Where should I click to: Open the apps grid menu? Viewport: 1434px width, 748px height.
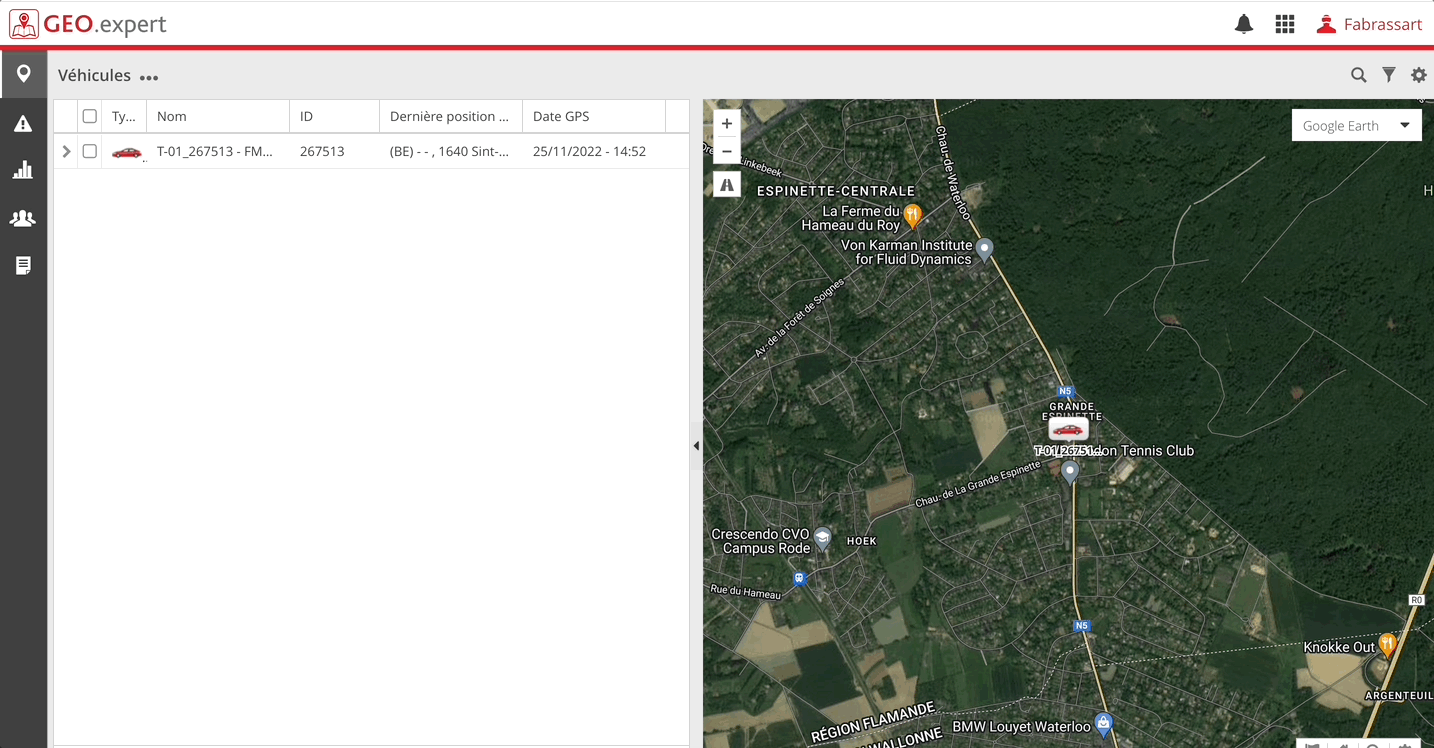1285,25
